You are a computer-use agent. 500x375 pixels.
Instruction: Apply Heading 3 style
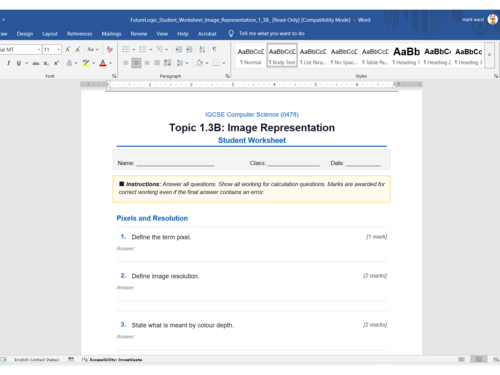(x=469, y=56)
